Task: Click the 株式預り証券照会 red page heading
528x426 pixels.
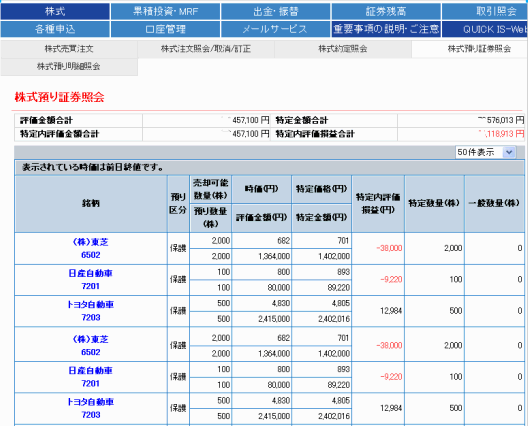Action: [x=59, y=97]
